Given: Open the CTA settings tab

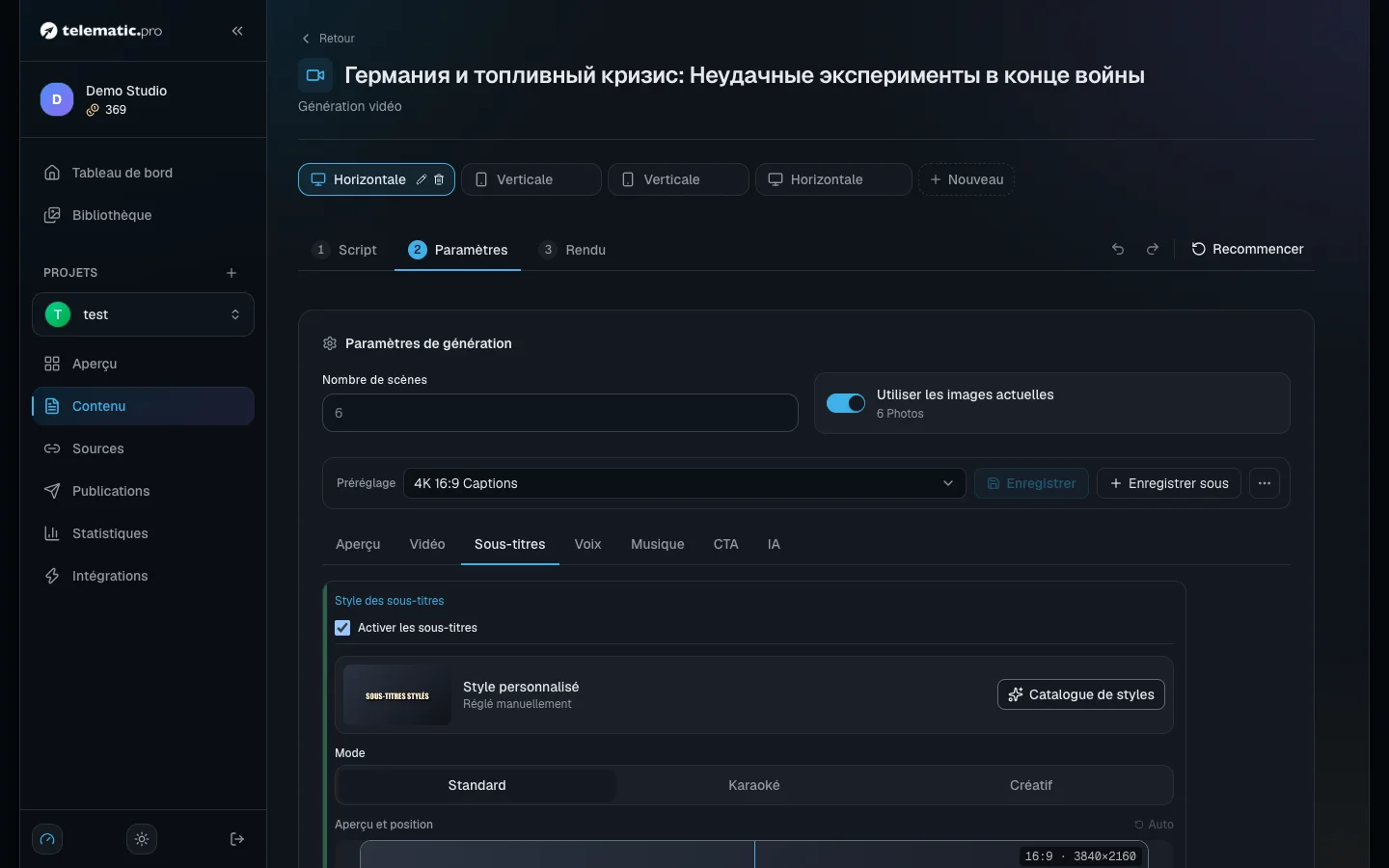Looking at the screenshot, I should click(x=726, y=544).
